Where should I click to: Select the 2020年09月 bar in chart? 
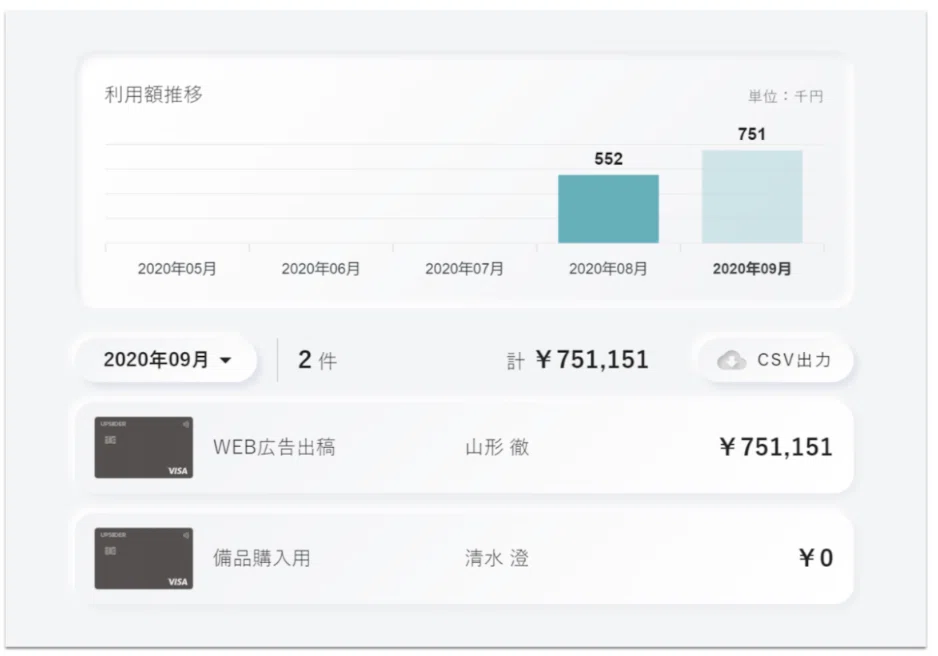pos(752,197)
